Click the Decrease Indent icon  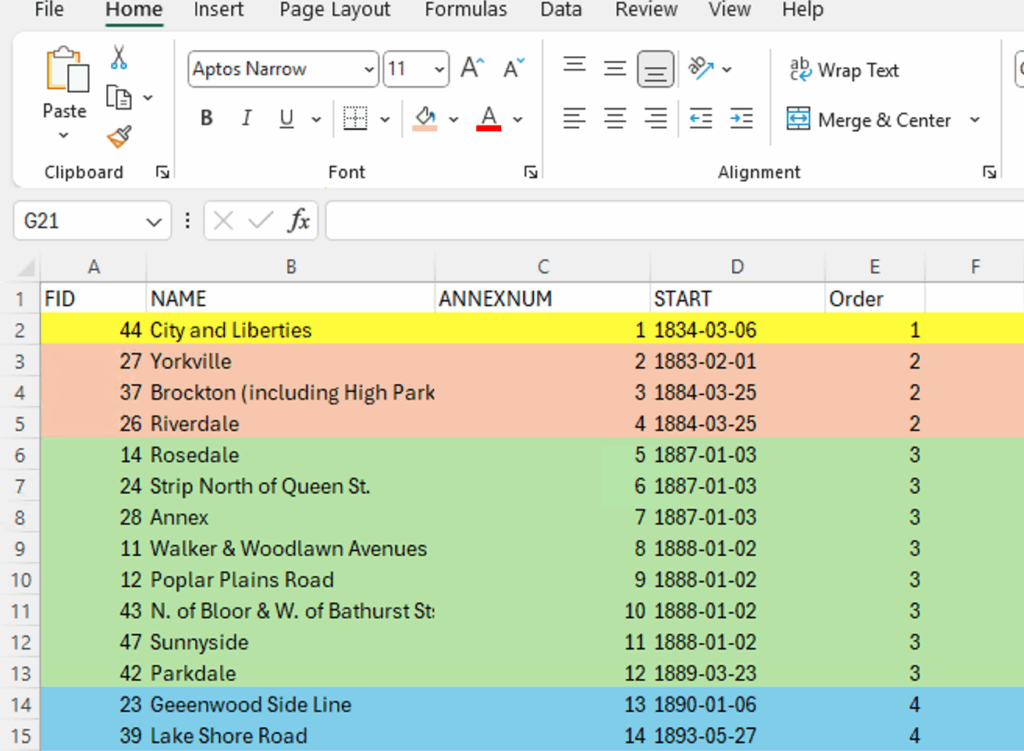click(701, 119)
